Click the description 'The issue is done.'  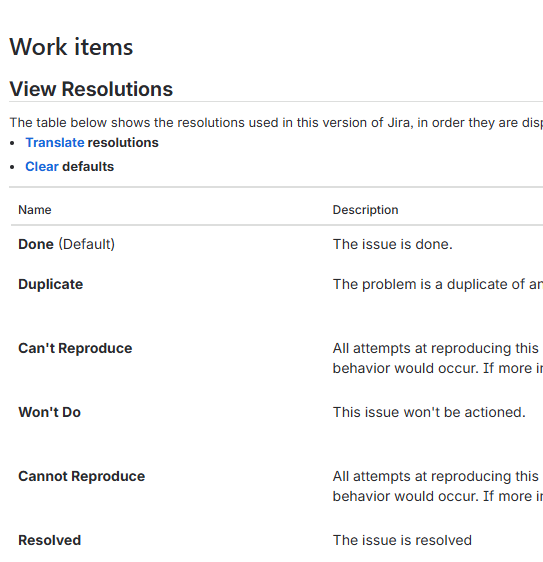point(392,244)
